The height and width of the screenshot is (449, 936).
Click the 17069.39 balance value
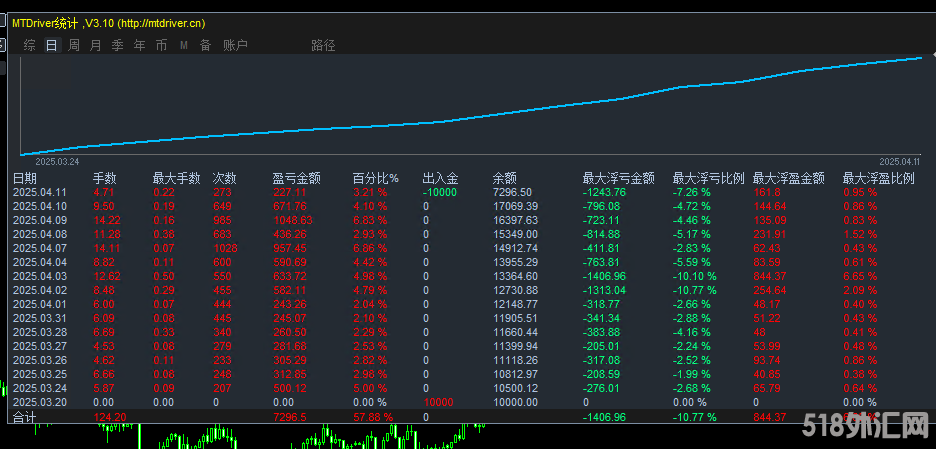515,207
